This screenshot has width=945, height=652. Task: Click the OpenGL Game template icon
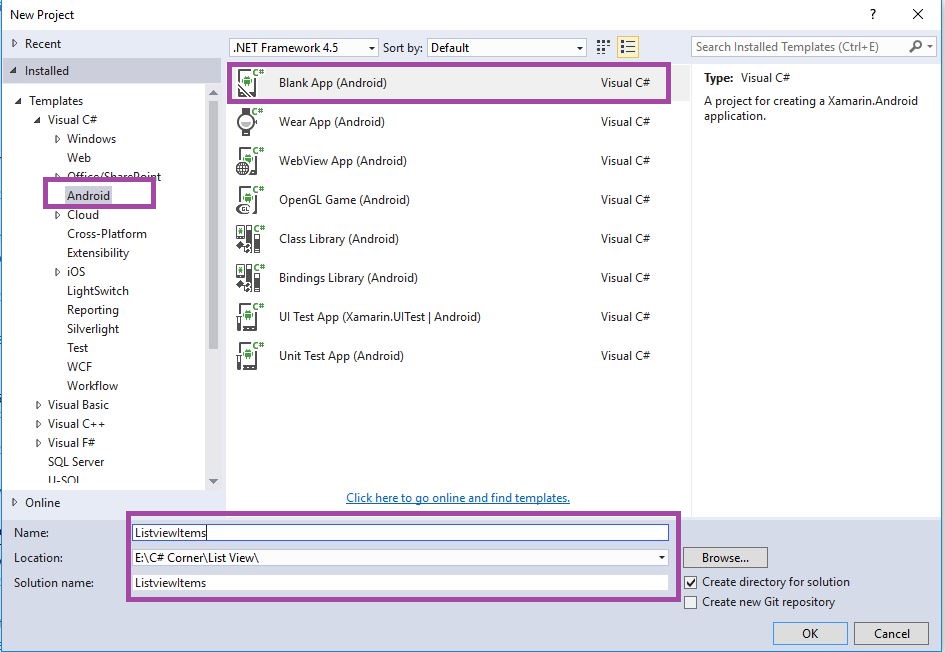point(250,200)
